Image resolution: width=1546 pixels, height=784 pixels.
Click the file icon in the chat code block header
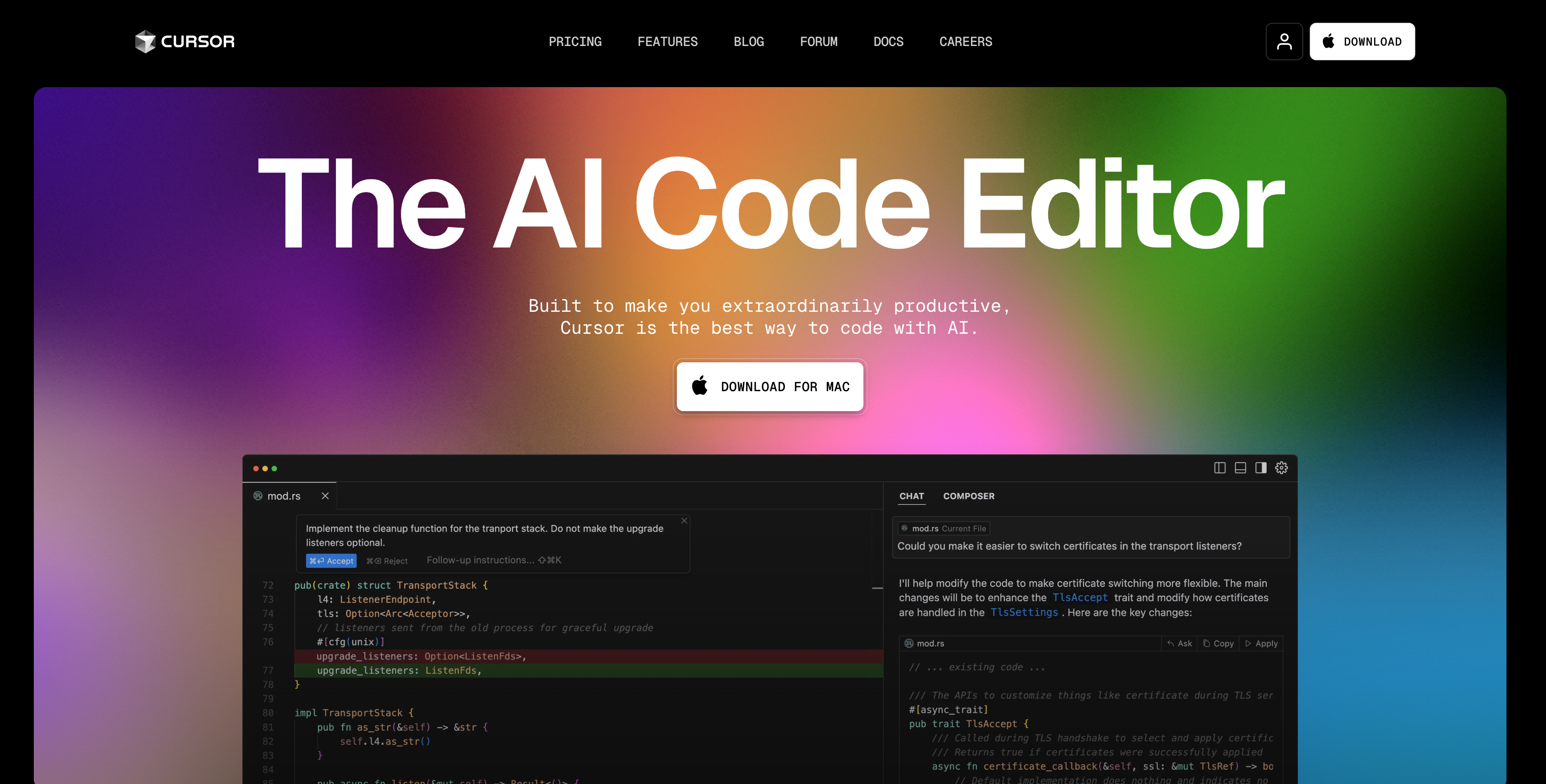click(x=909, y=644)
